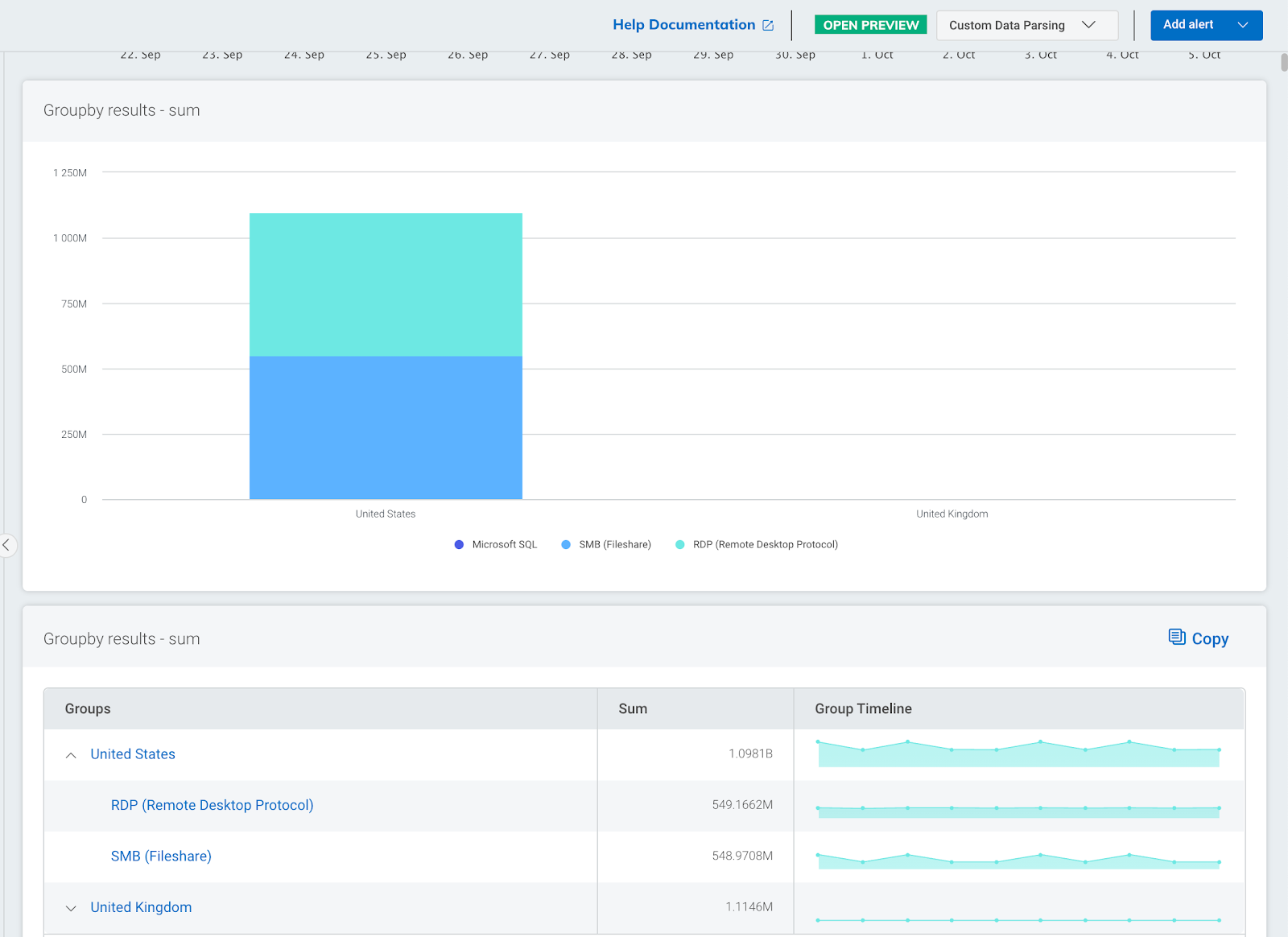Click the blue SMB bar segment
The image size is (1288, 937).
tap(386, 427)
